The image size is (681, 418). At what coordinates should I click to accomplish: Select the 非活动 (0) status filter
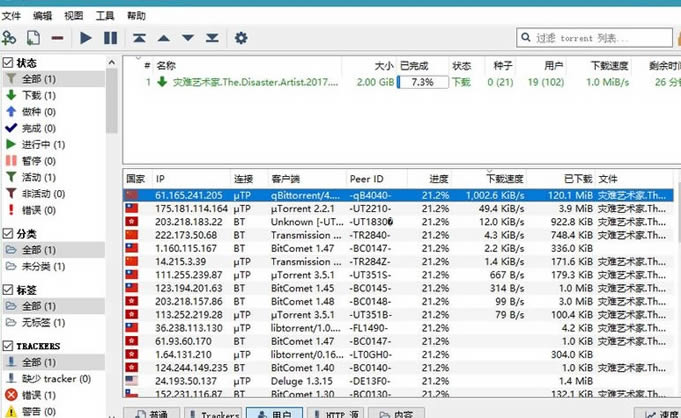point(54,193)
